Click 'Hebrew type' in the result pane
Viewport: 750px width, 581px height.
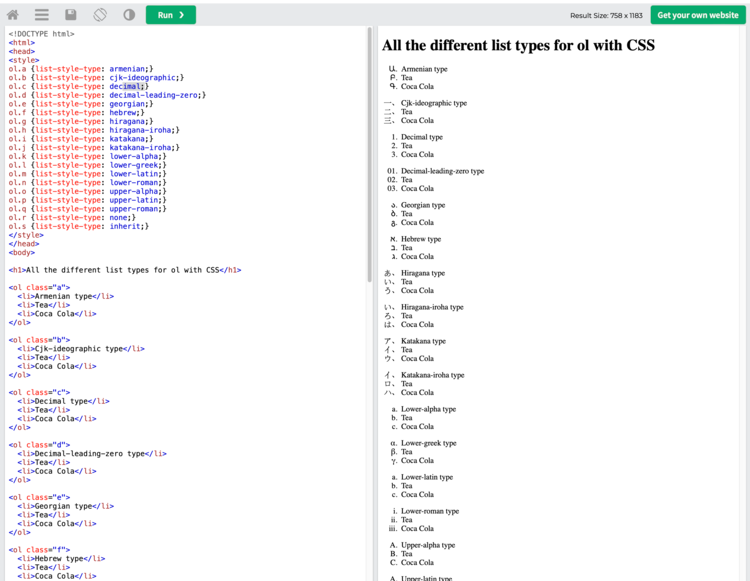[421, 239]
